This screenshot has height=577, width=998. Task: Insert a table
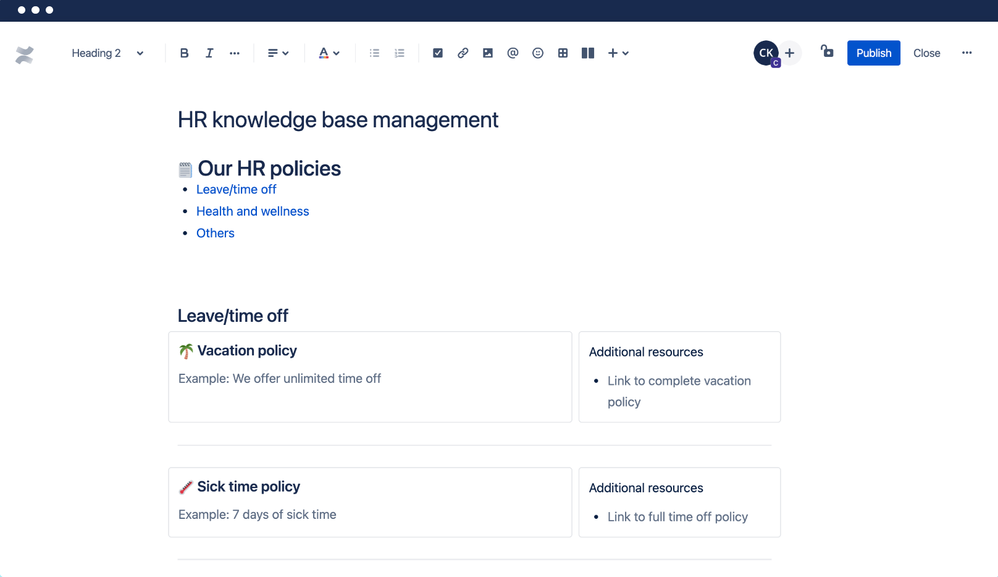pyautogui.click(x=563, y=53)
